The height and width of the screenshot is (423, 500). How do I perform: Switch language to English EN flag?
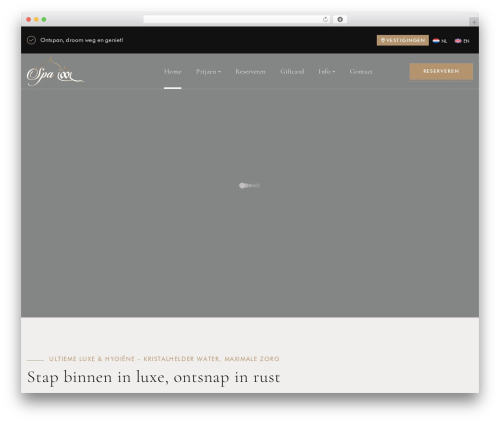(x=462, y=41)
